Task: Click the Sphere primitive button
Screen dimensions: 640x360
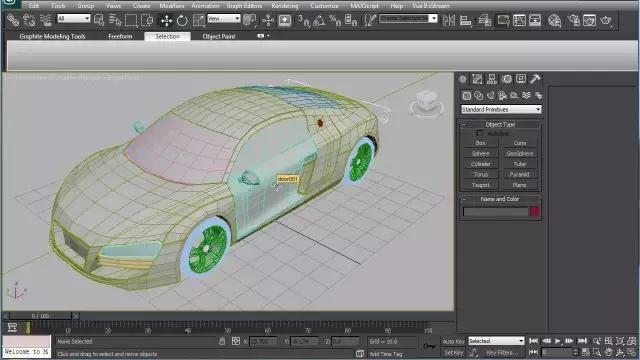Action: coord(480,153)
